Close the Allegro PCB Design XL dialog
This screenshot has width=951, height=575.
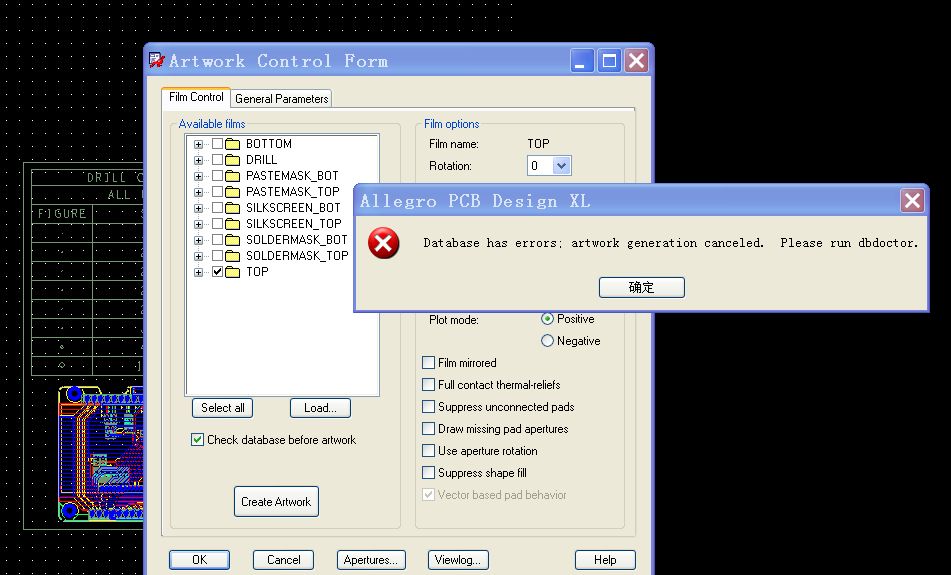click(x=912, y=201)
